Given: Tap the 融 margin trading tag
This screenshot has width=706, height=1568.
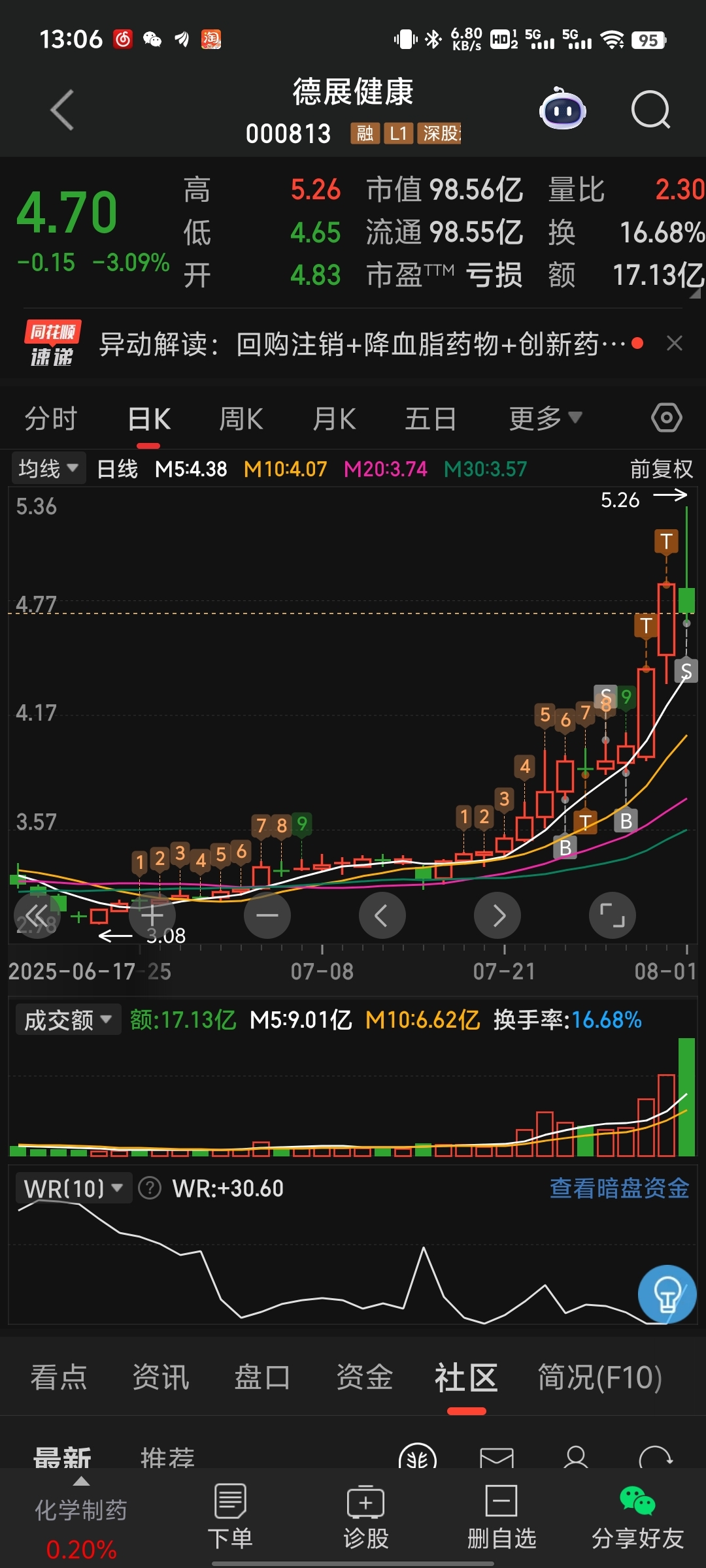Looking at the screenshot, I should 365,133.
